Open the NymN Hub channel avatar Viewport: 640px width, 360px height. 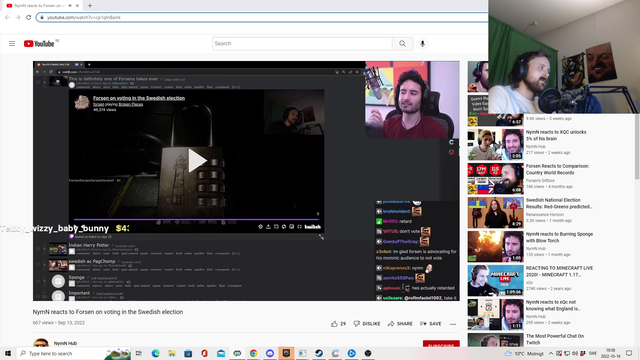41,343
